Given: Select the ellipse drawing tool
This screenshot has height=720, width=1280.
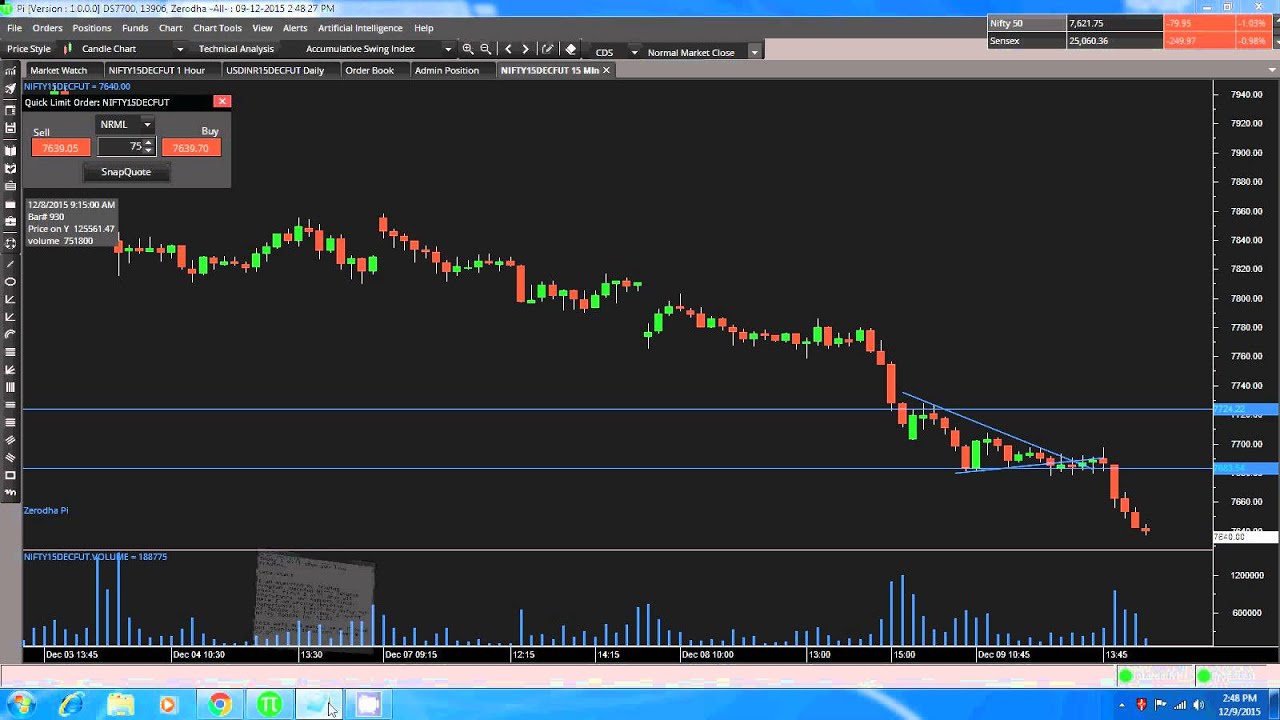Looking at the screenshot, I should click(x=11, y=282).
